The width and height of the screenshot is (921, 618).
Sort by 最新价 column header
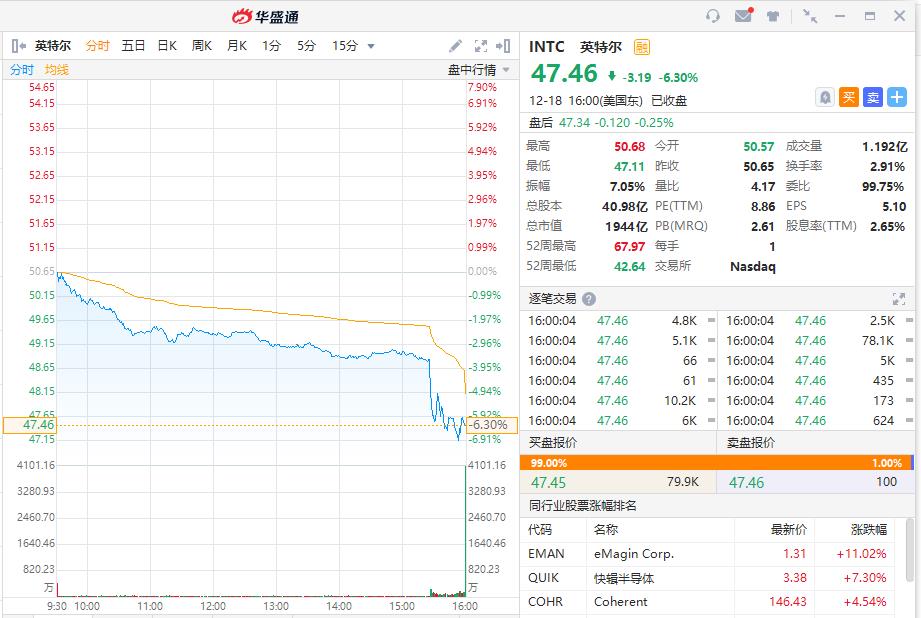point(788,530)
